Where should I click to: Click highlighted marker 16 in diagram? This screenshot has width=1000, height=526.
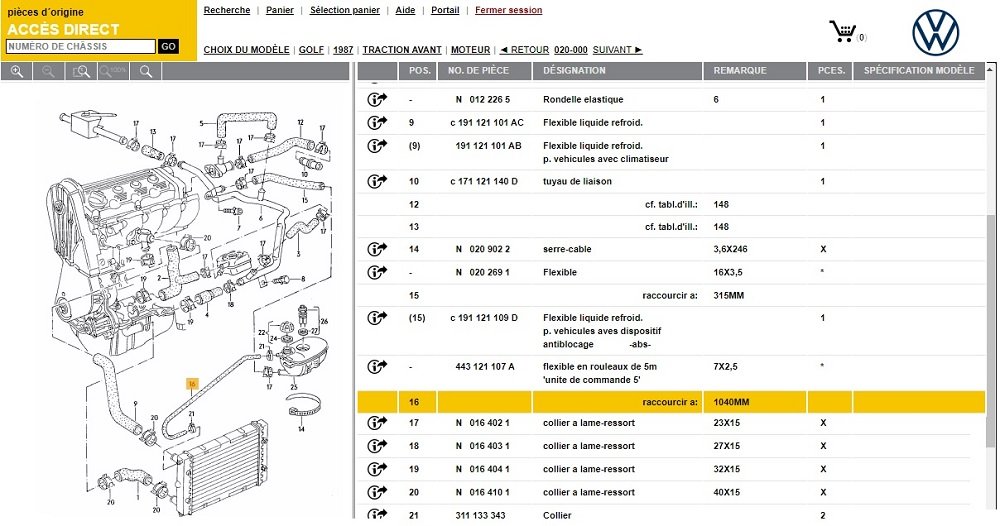[191, 384]
